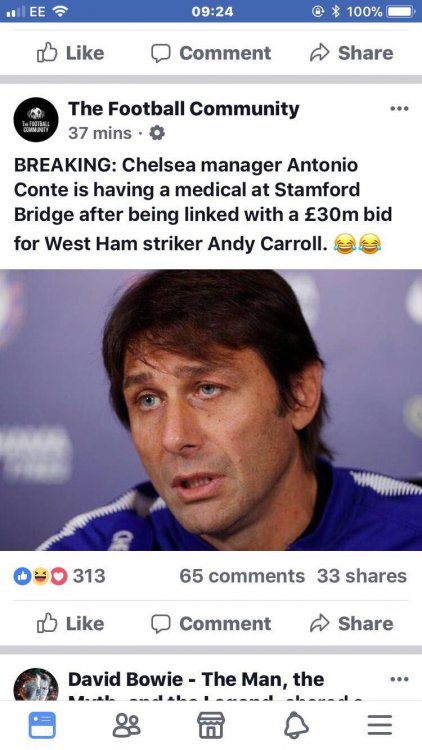View the 313 reactions list
This screenshot has width=422, height=750.
(59, 576)
